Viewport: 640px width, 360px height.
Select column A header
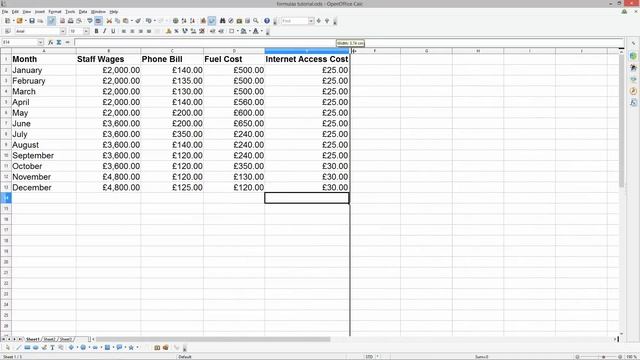pyautogui.click(x=44, y=51)
